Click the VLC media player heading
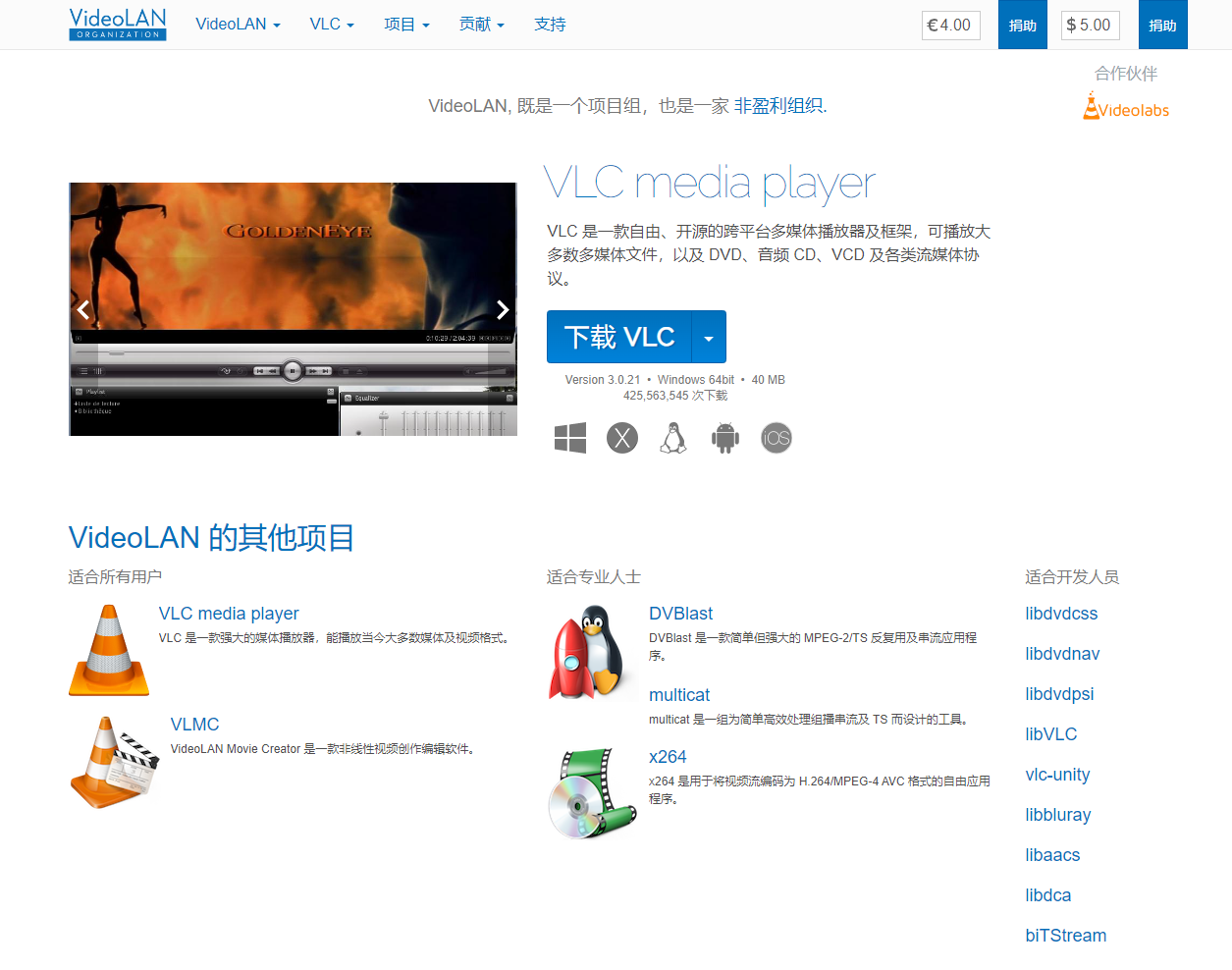This screenshot has height=970, width=1232. tap(709, 183)
